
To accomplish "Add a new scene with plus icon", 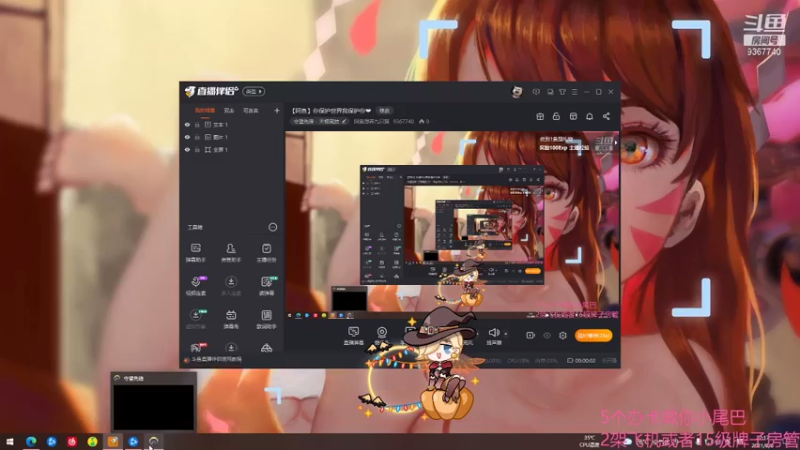I will click(277, 110).
